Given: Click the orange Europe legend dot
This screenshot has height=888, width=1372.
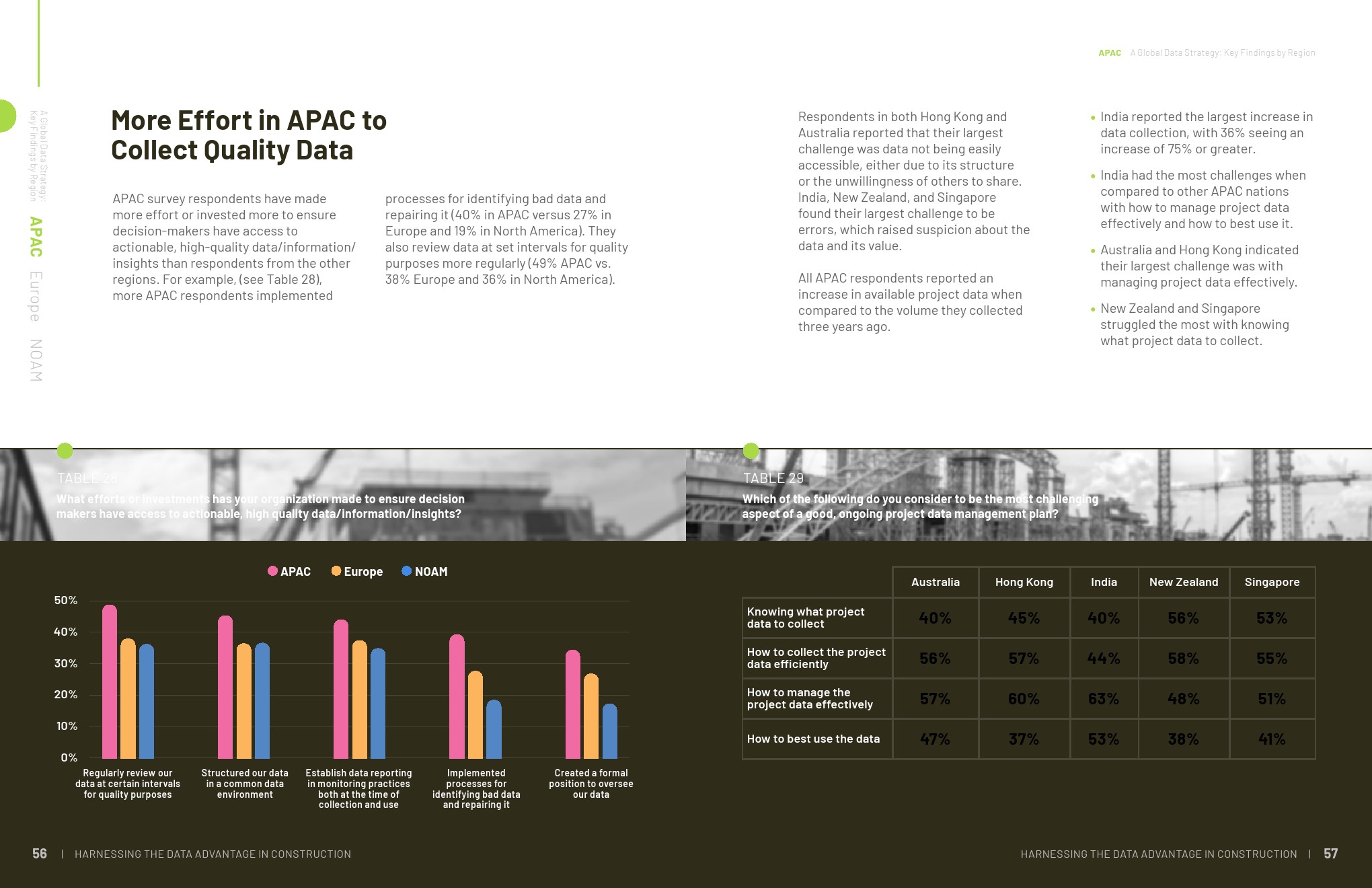Looking at the screenshot, I should (x=336, y=571).
